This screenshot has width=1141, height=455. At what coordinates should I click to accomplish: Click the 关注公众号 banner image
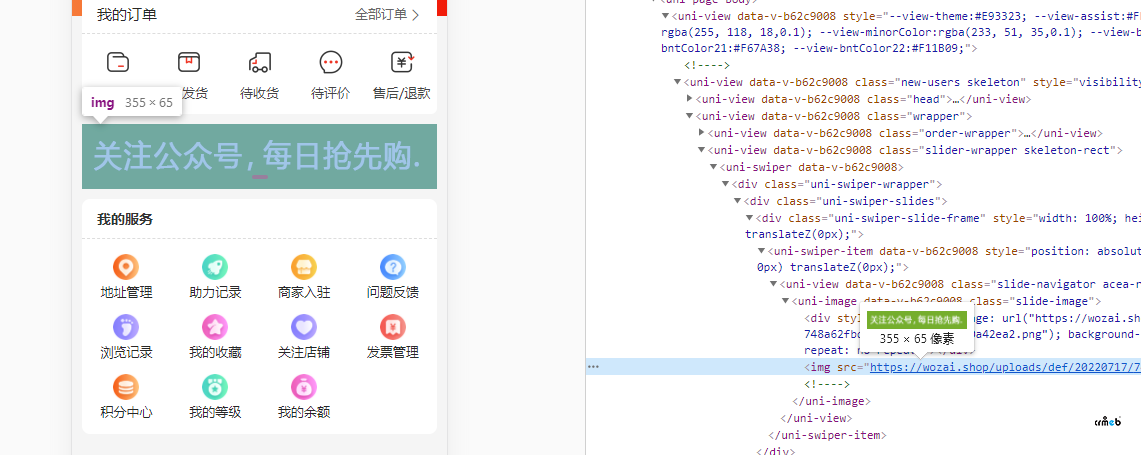click(x=259, y=156)
